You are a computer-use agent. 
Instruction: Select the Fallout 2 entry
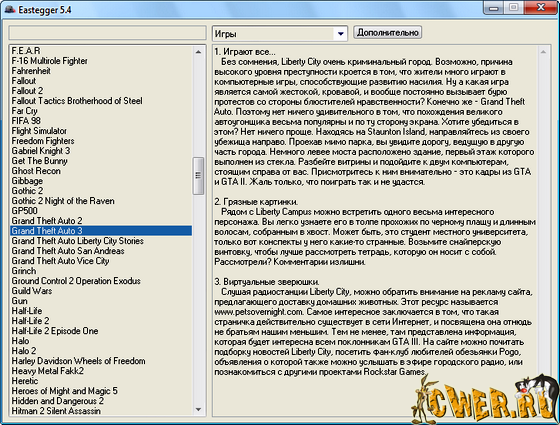click(x=101, y=91)
